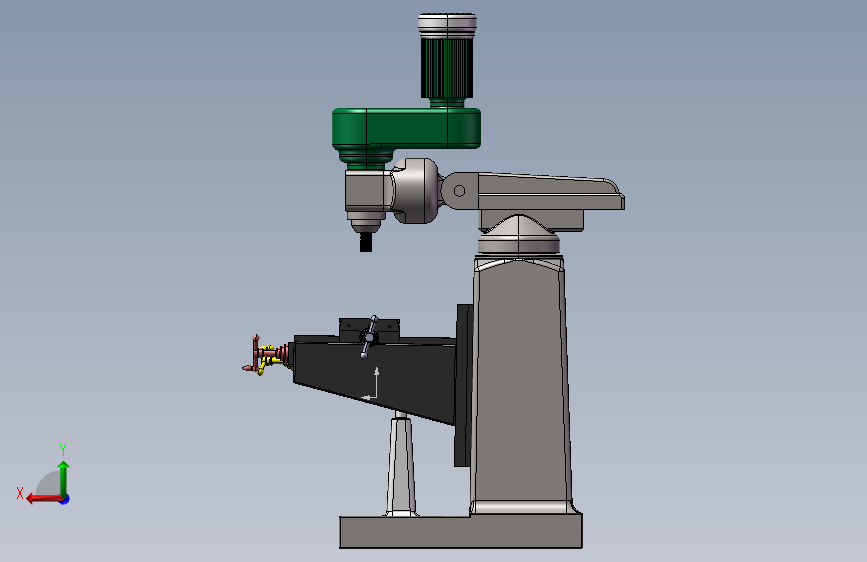This screenshot has width=867, height=562.
Task: Click the pivot hole circle on the ram
Action: pyautogui.click(x=459, y=191)
